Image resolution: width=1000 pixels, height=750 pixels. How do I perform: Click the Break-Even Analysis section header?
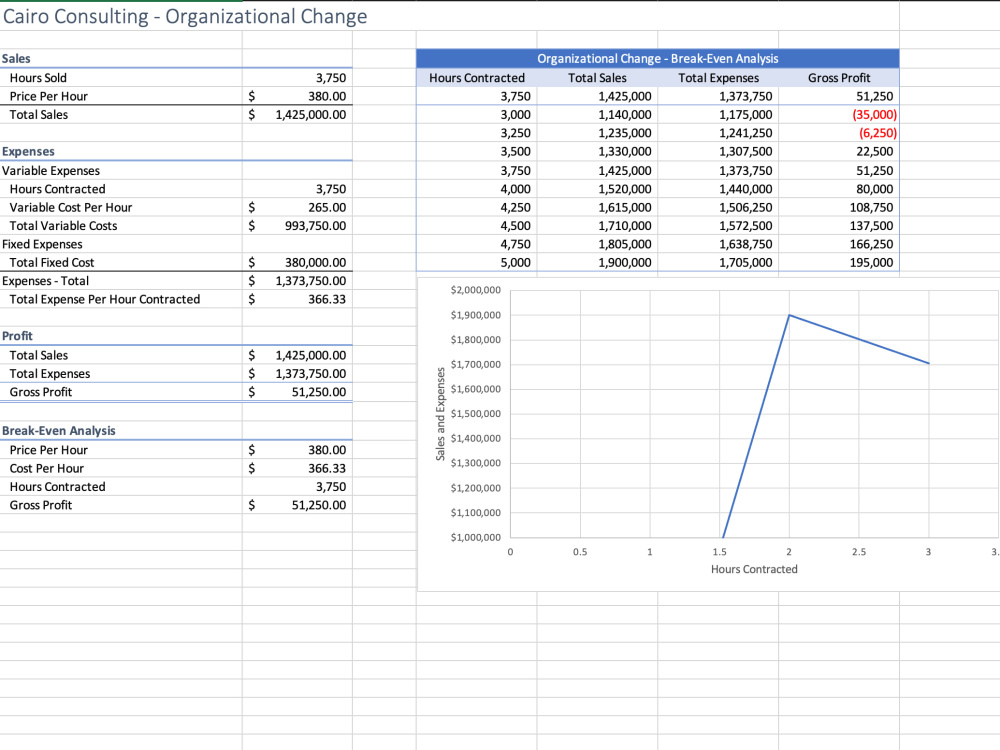point(59,431)
